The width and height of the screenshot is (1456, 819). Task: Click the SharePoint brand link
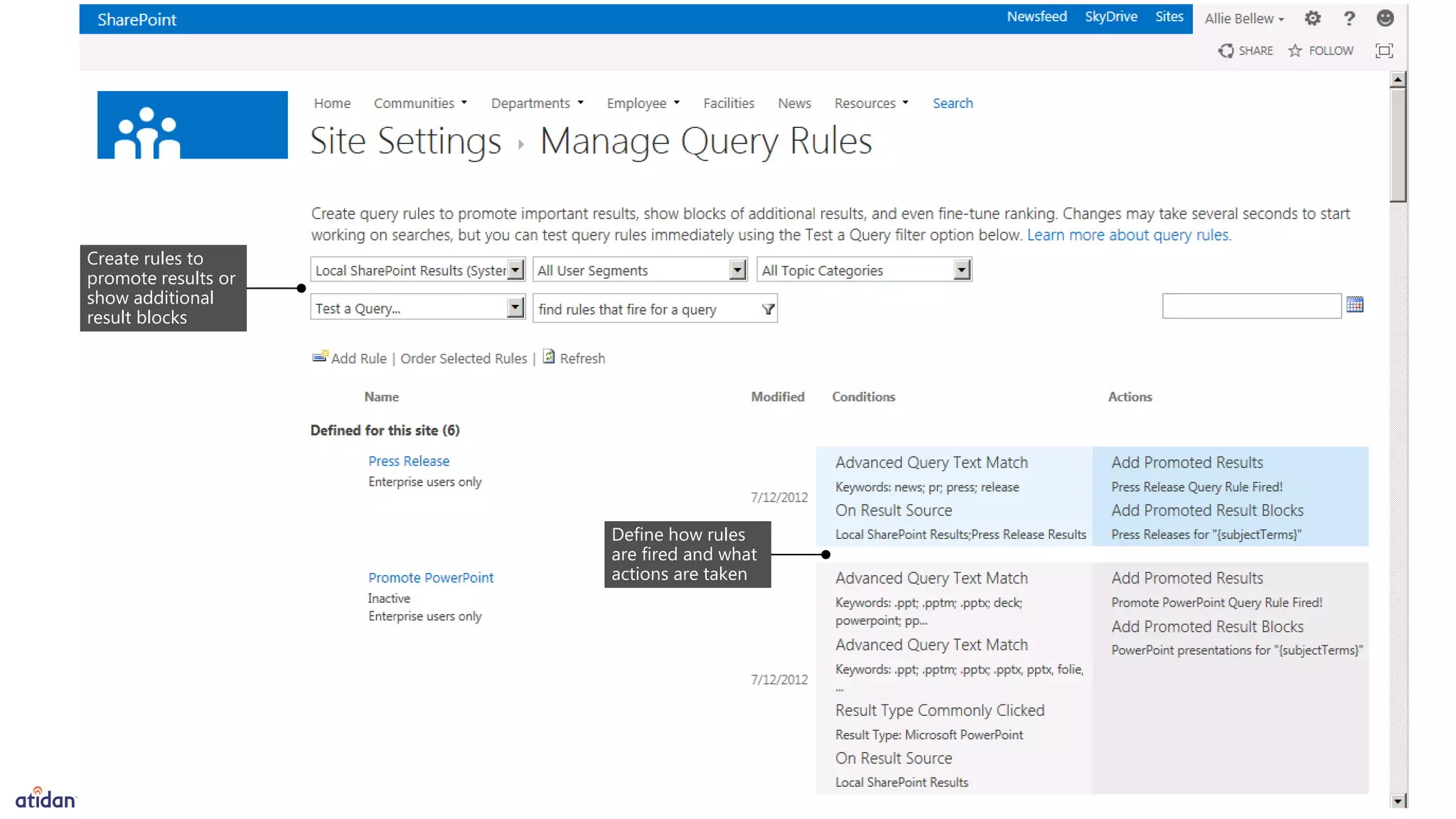click(x=136, y=20)
